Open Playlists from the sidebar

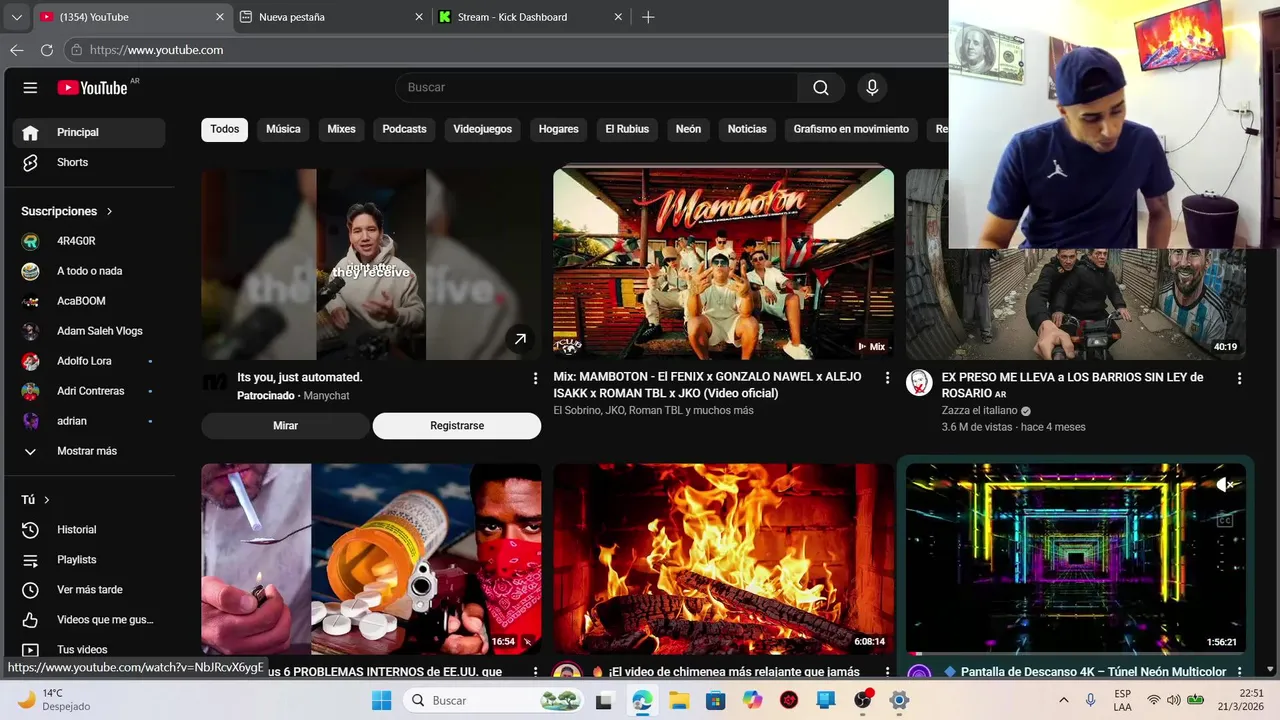point(89,560)
